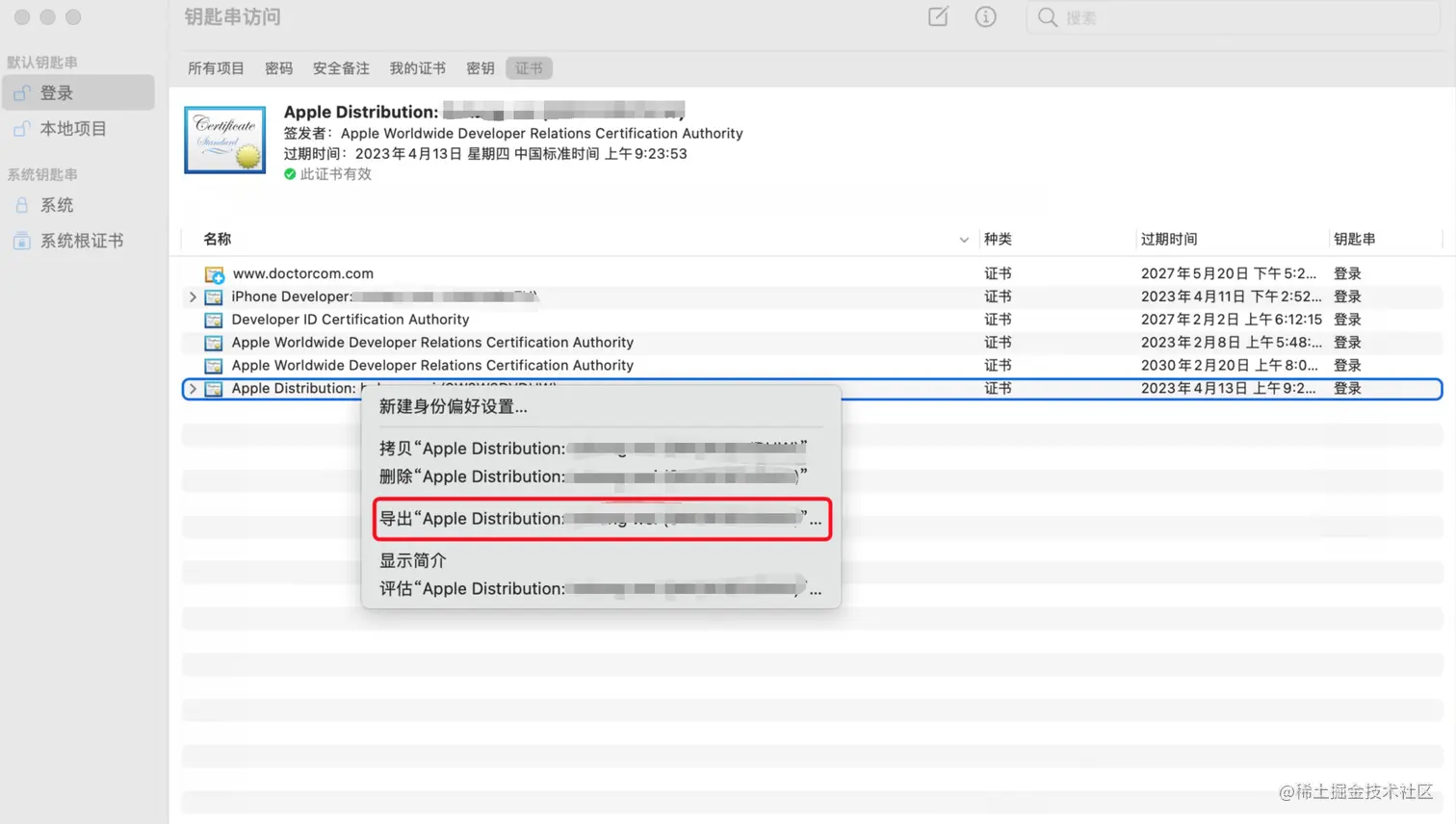Expand the selected Apple Distribution certificate
This screenshot has width=1456, height=824.
click(192, 389)
